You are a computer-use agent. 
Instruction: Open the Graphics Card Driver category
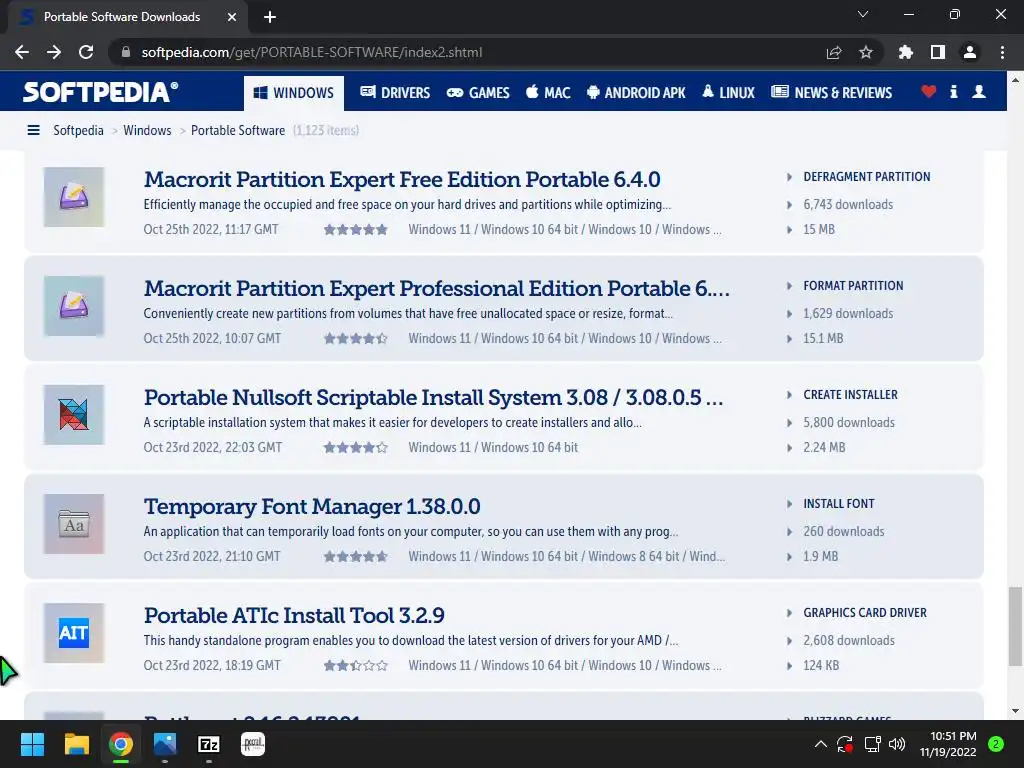tap(865, 613)
